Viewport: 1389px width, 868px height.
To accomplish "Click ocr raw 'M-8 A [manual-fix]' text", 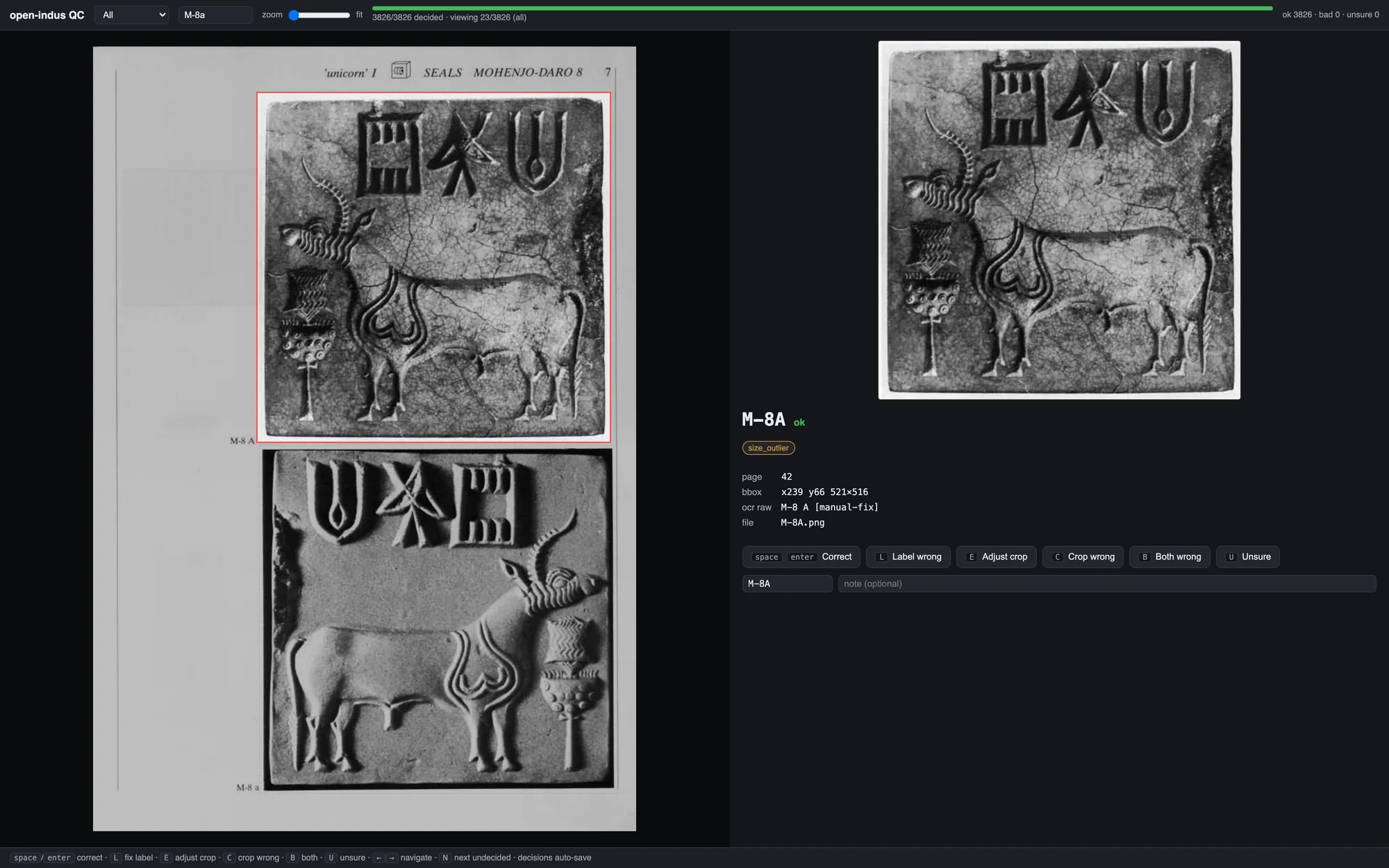I will (x=829, y=508).
